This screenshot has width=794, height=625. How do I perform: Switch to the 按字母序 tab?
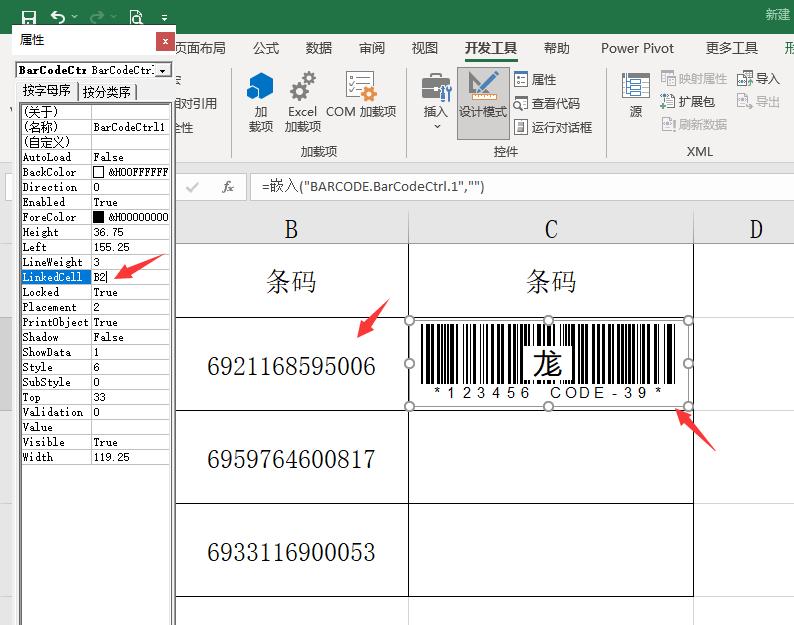tap(47, 91)
